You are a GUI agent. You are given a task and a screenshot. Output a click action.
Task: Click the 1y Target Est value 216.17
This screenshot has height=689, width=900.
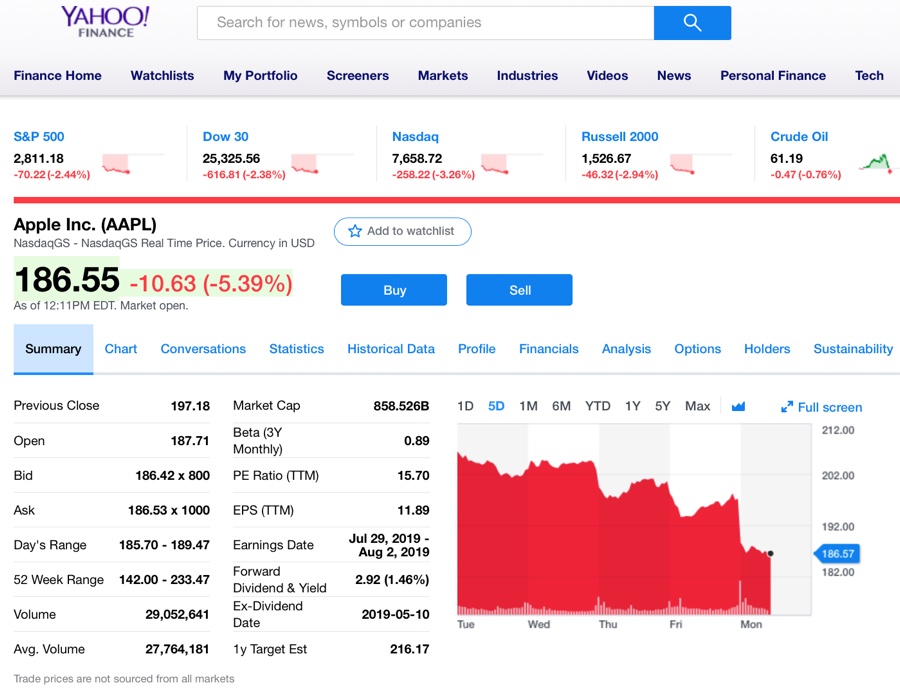click(x=410, y=649)
